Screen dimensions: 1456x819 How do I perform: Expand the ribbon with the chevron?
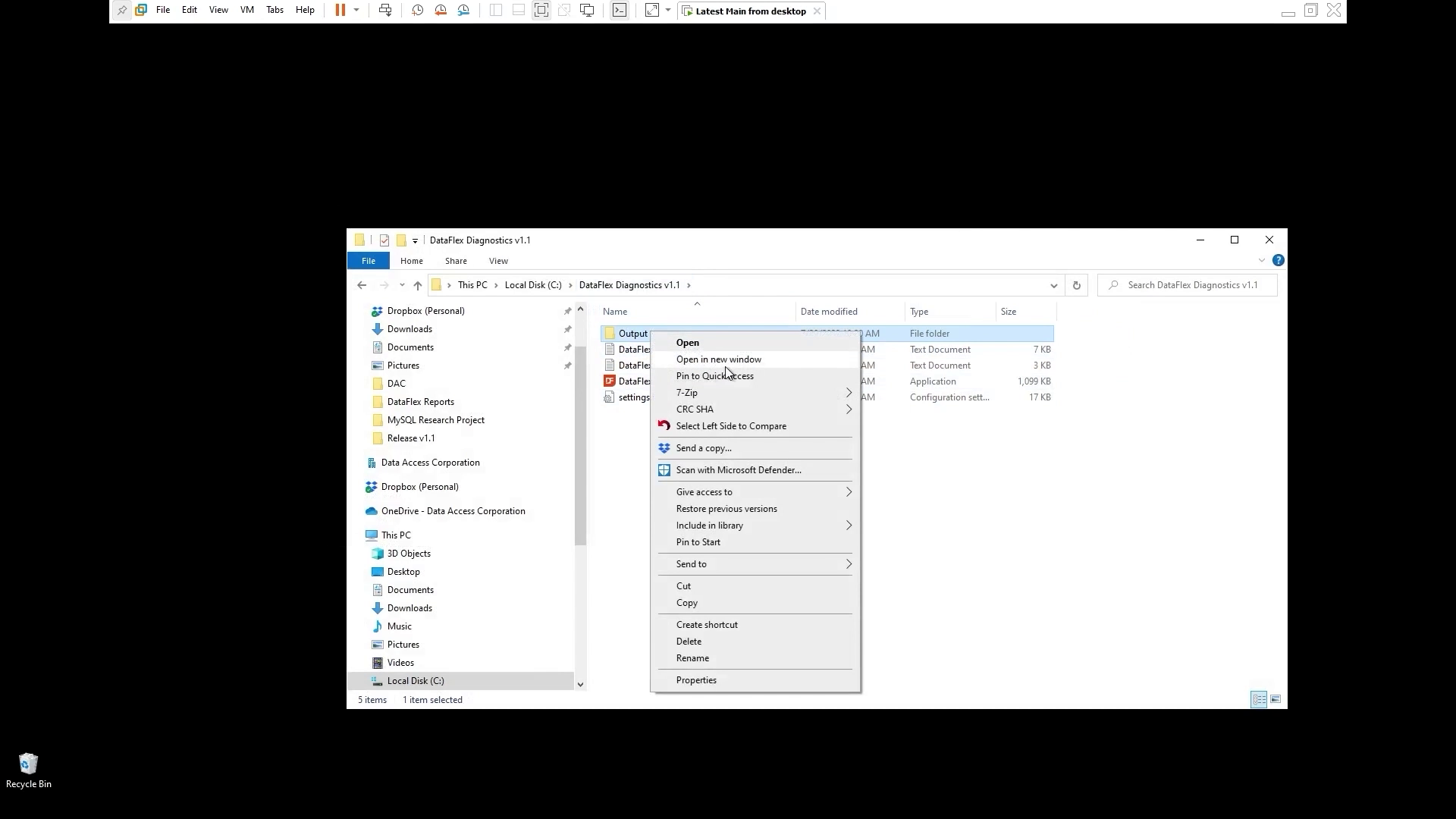pyautogui.click(x=1262, y=260)
